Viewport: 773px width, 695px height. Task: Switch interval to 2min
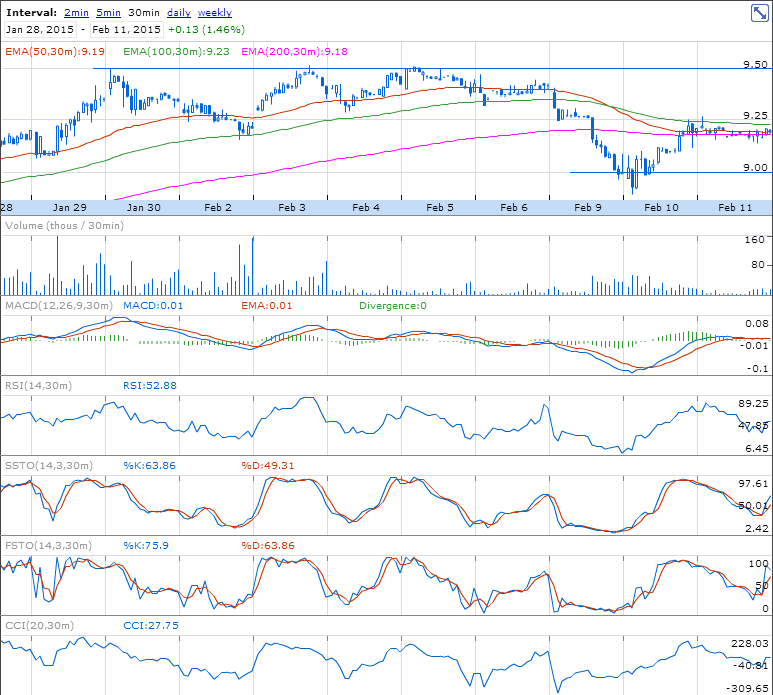pos(76,13)
